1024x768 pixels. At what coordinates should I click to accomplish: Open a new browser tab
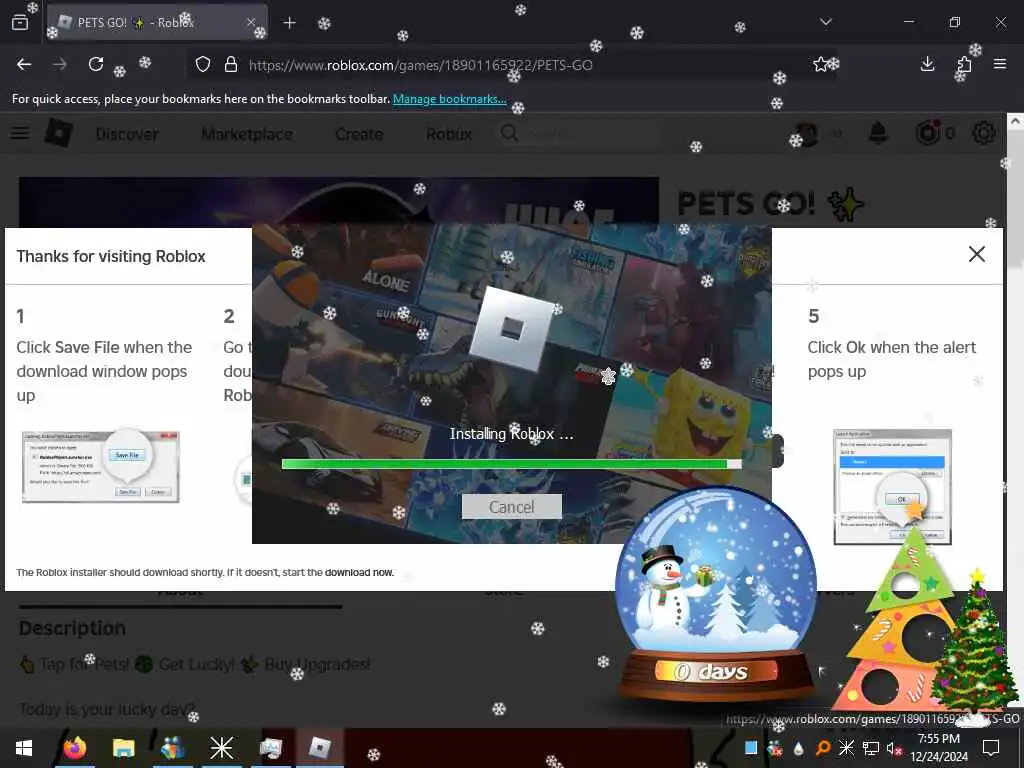(289, 23)
